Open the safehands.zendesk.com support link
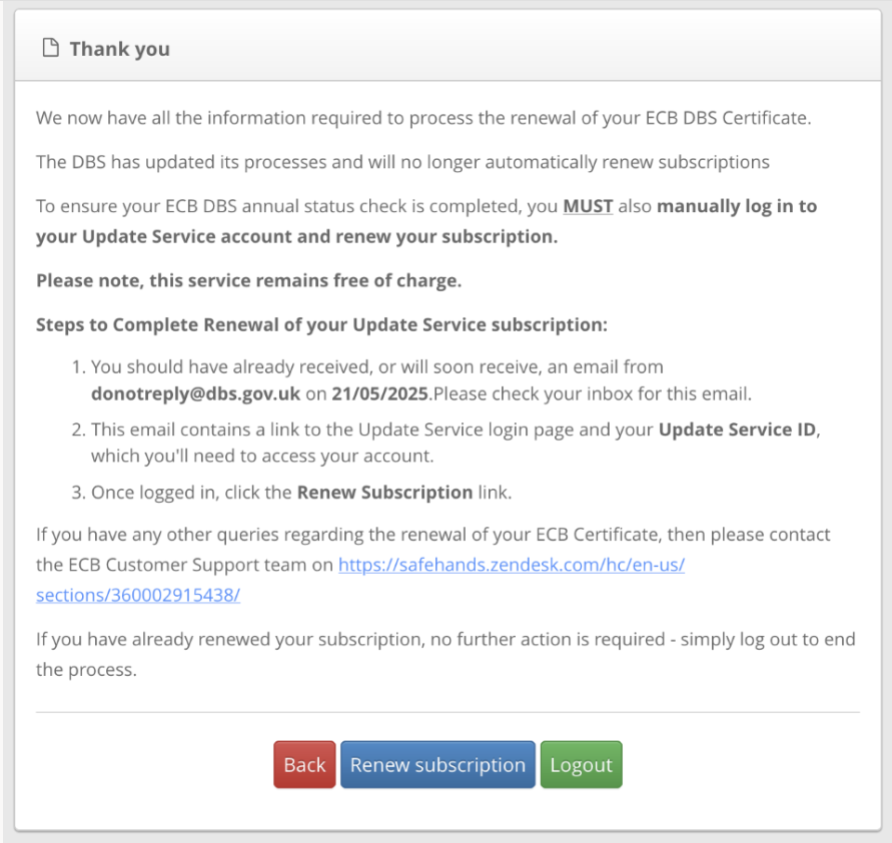 [x=511, y=564]
